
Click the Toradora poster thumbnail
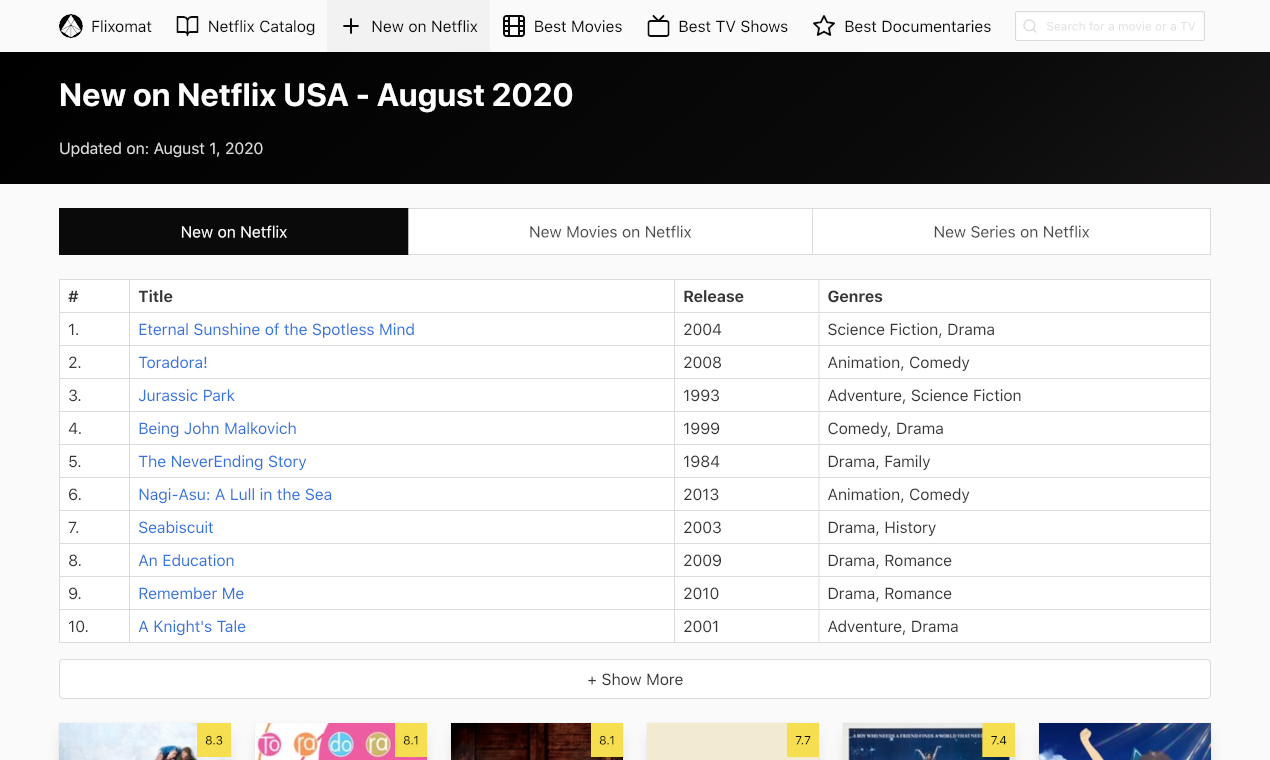click(x=341, y=741)
